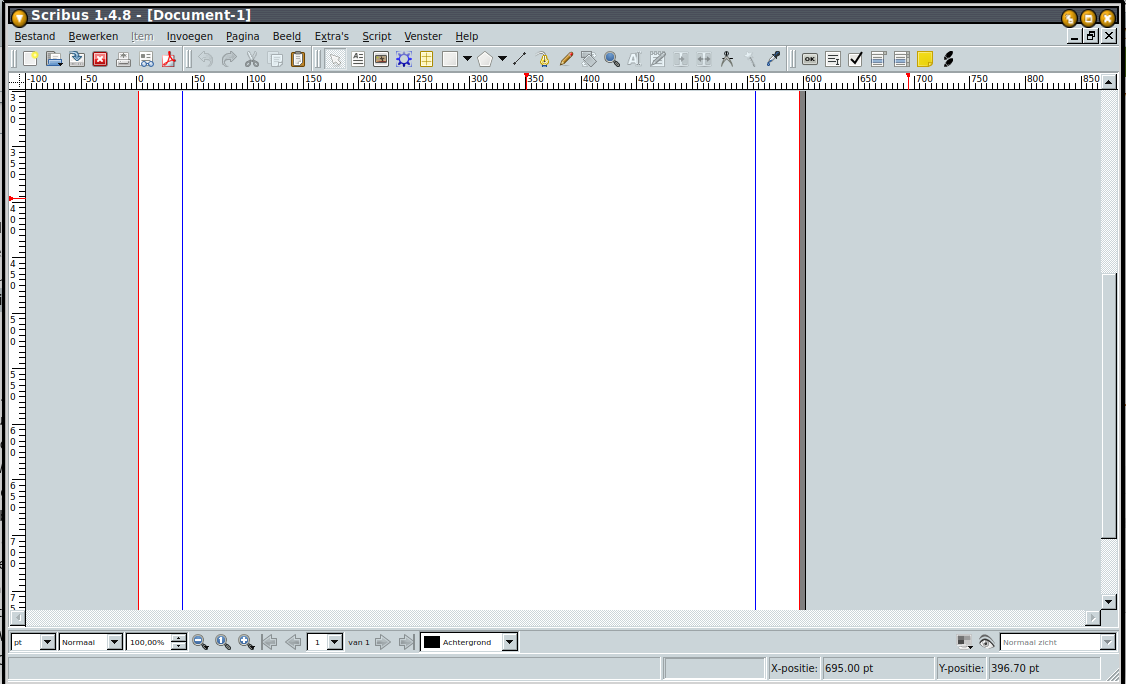Select the Shape rectangle tool
Screen dimensions: 1126x684
click(x=450, y=59)
